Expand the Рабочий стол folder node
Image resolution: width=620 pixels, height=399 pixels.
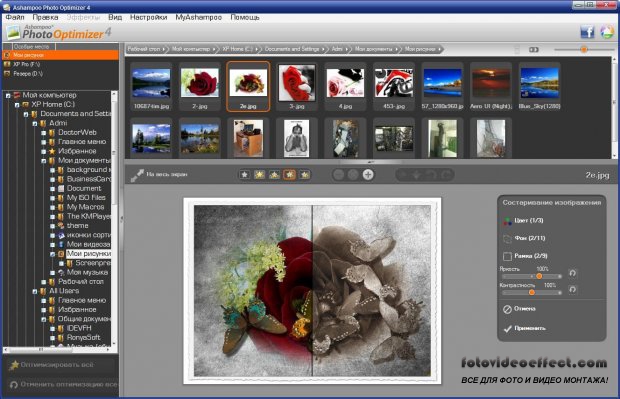click(x=44, y=282)
